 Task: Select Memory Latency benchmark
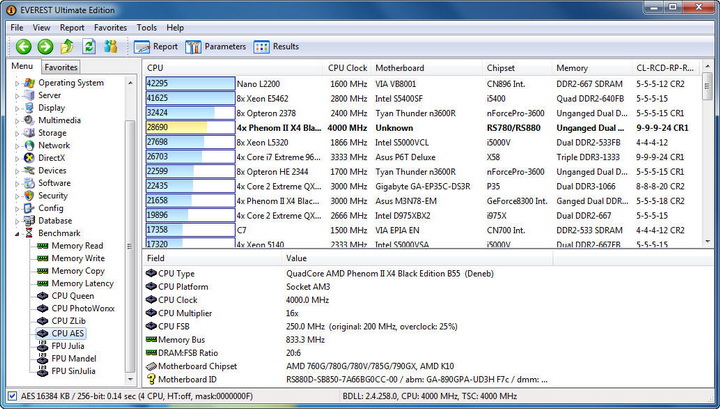click(x=82, y=284)
